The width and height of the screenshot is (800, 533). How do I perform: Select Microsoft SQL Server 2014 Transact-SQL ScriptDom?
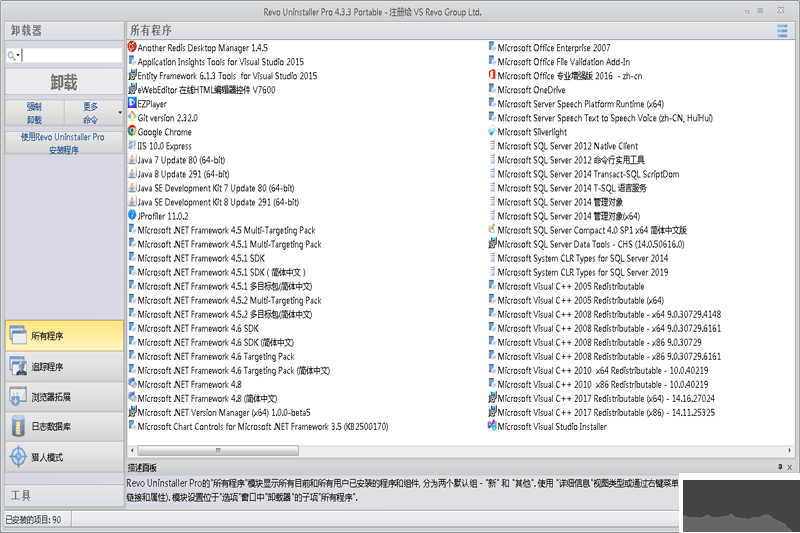(x=584, y=173)
